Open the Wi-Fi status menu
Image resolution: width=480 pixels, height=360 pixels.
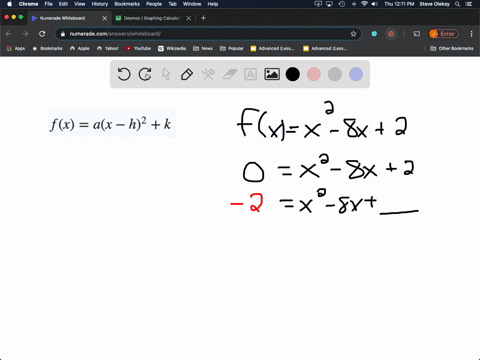pos(364,4)
